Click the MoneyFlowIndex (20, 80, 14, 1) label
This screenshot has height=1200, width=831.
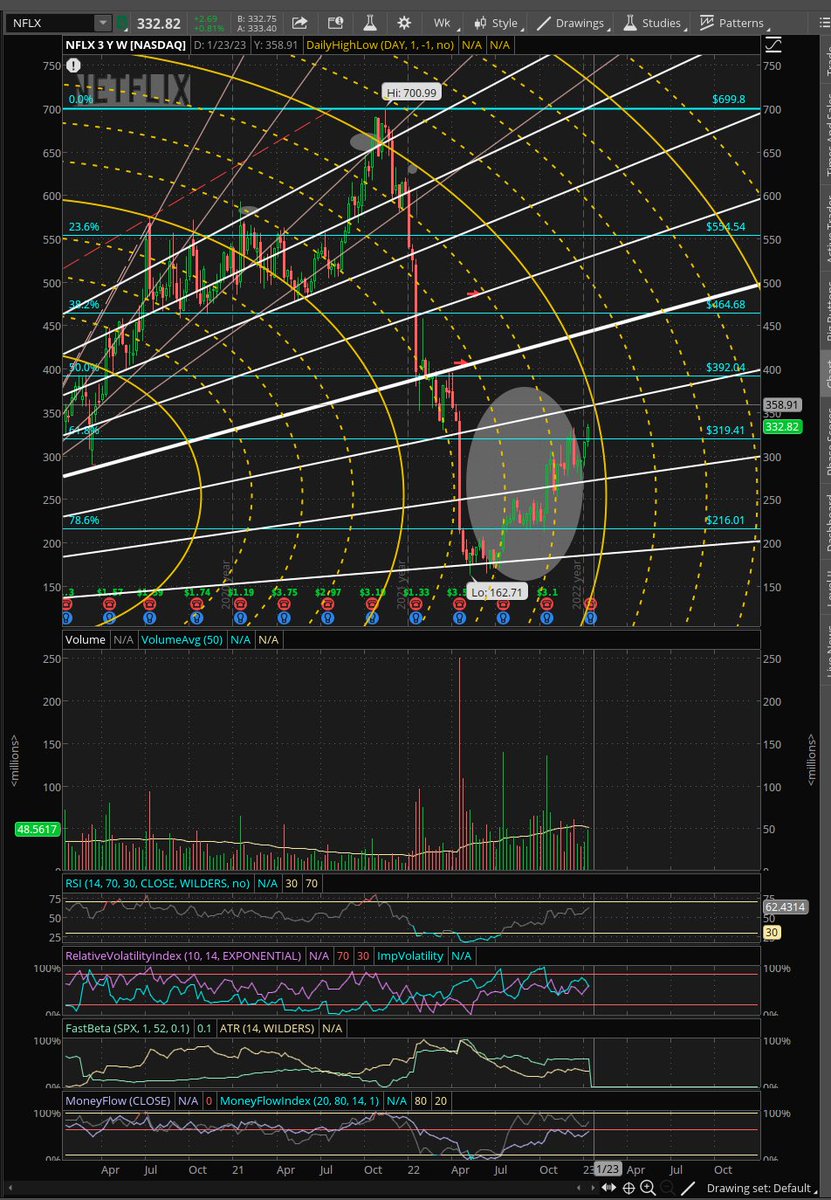point(300,1099)
